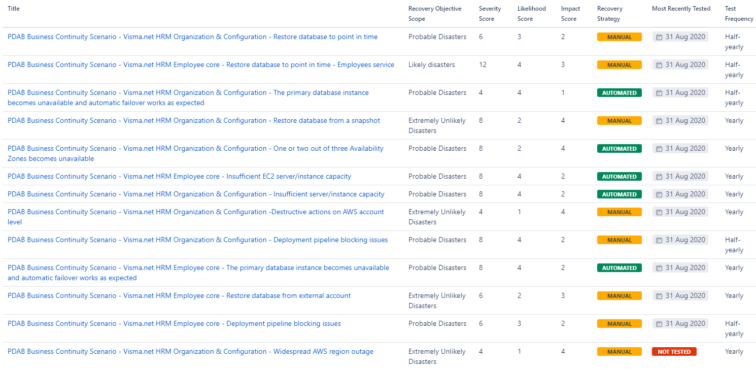
Task: Click calendar icon in Availability Zones row
Action: (x=659, y=149)
